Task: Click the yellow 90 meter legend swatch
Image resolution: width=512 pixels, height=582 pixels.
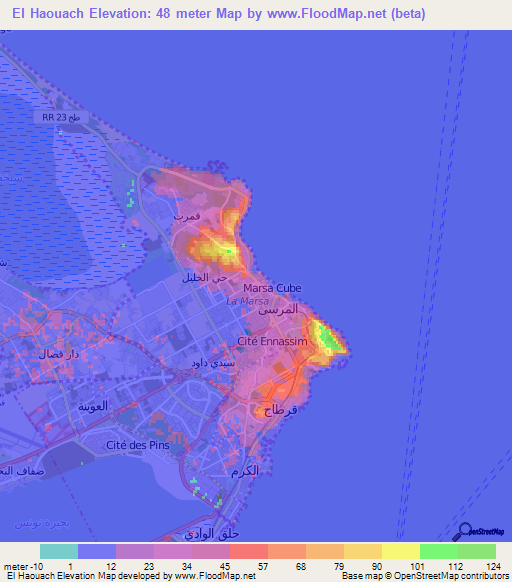Action: (401, 551)
